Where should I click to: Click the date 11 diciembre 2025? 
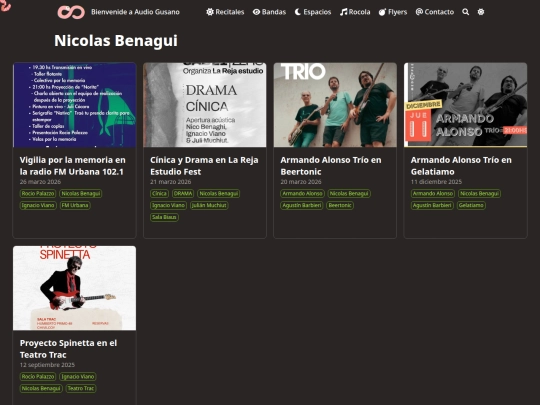tap(436, 182)
